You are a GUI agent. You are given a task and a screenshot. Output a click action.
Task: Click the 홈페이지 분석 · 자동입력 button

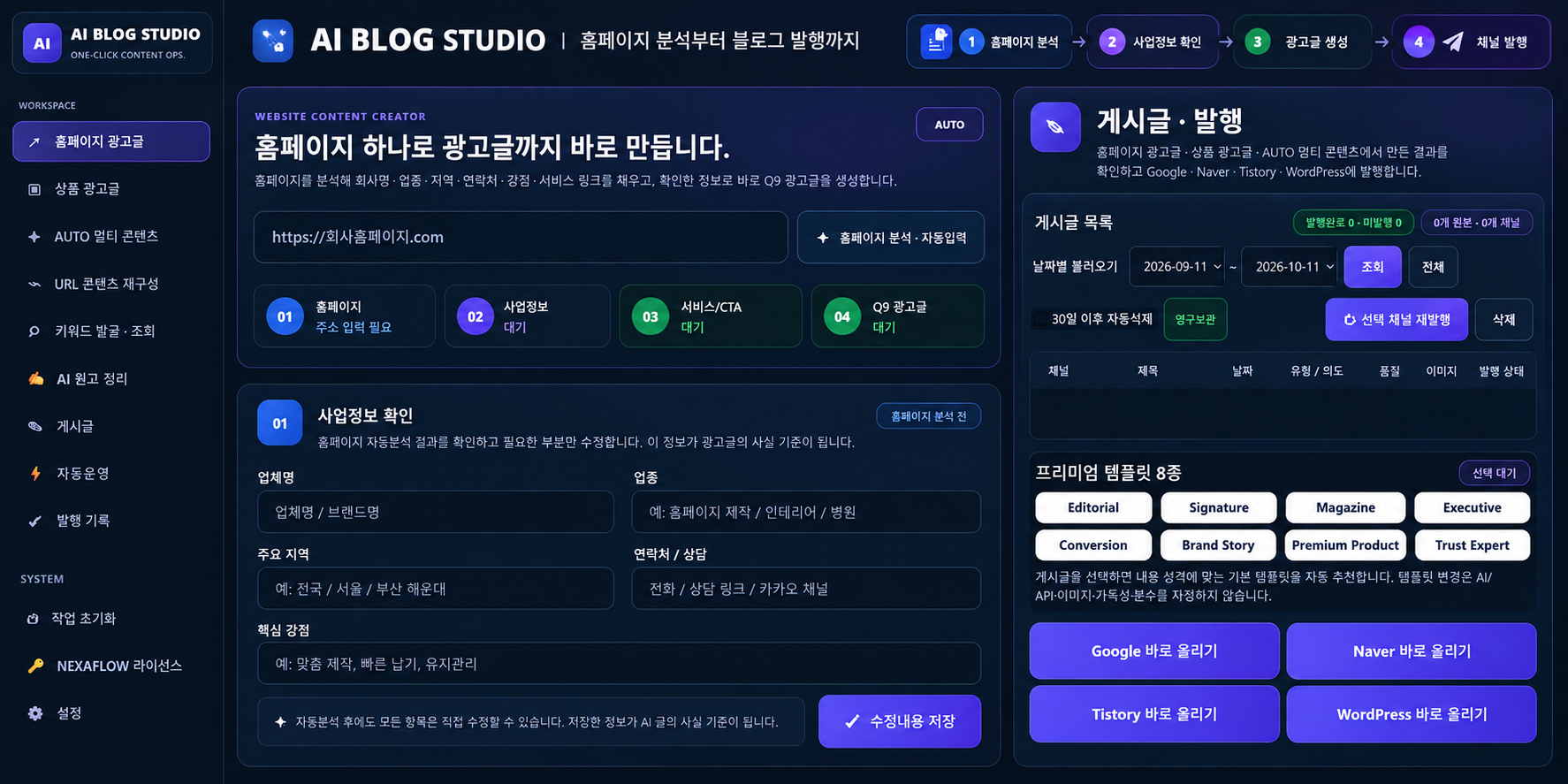pyautogui.click(x=891, y=237)
